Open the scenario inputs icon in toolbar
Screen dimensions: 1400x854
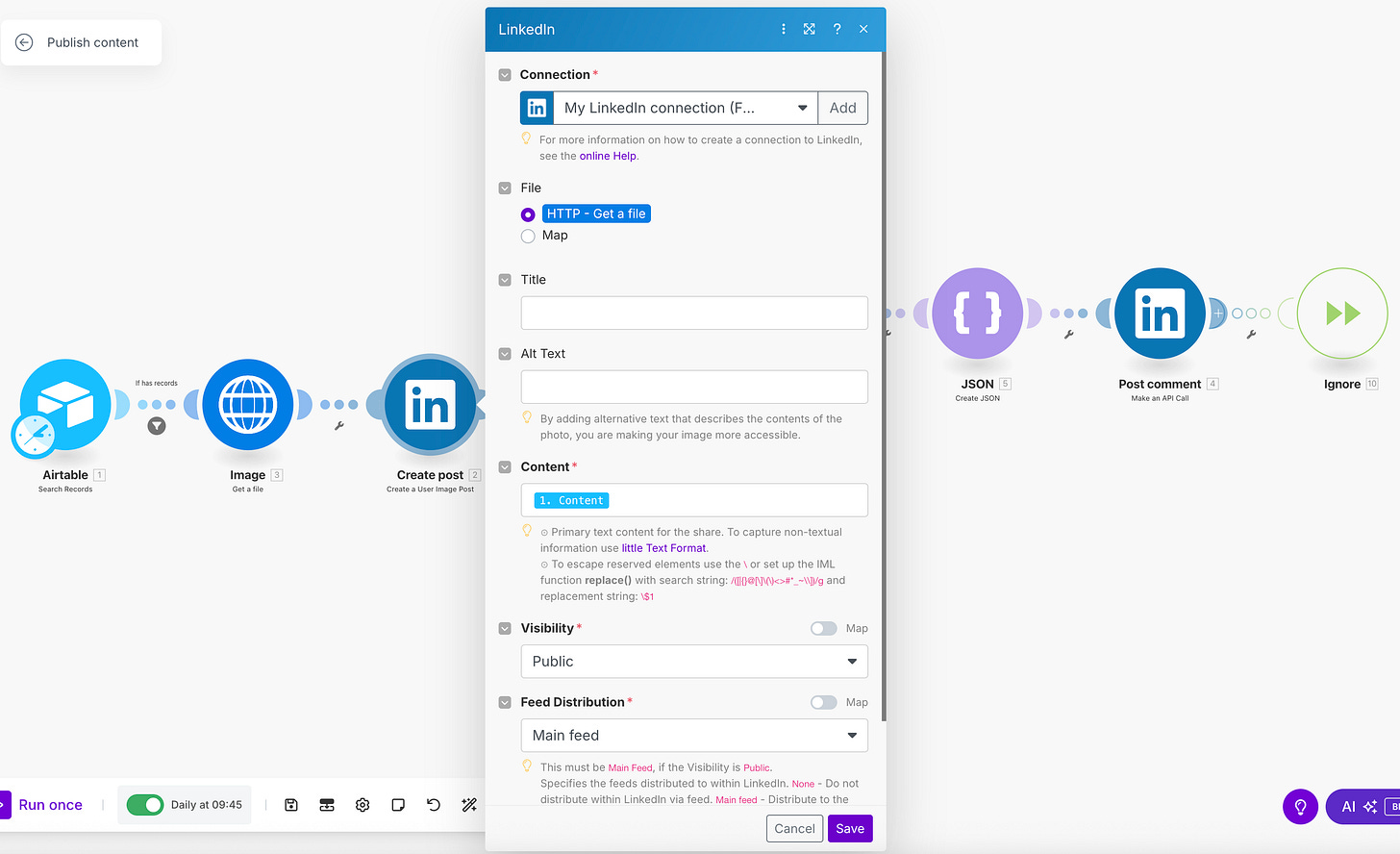327,805
